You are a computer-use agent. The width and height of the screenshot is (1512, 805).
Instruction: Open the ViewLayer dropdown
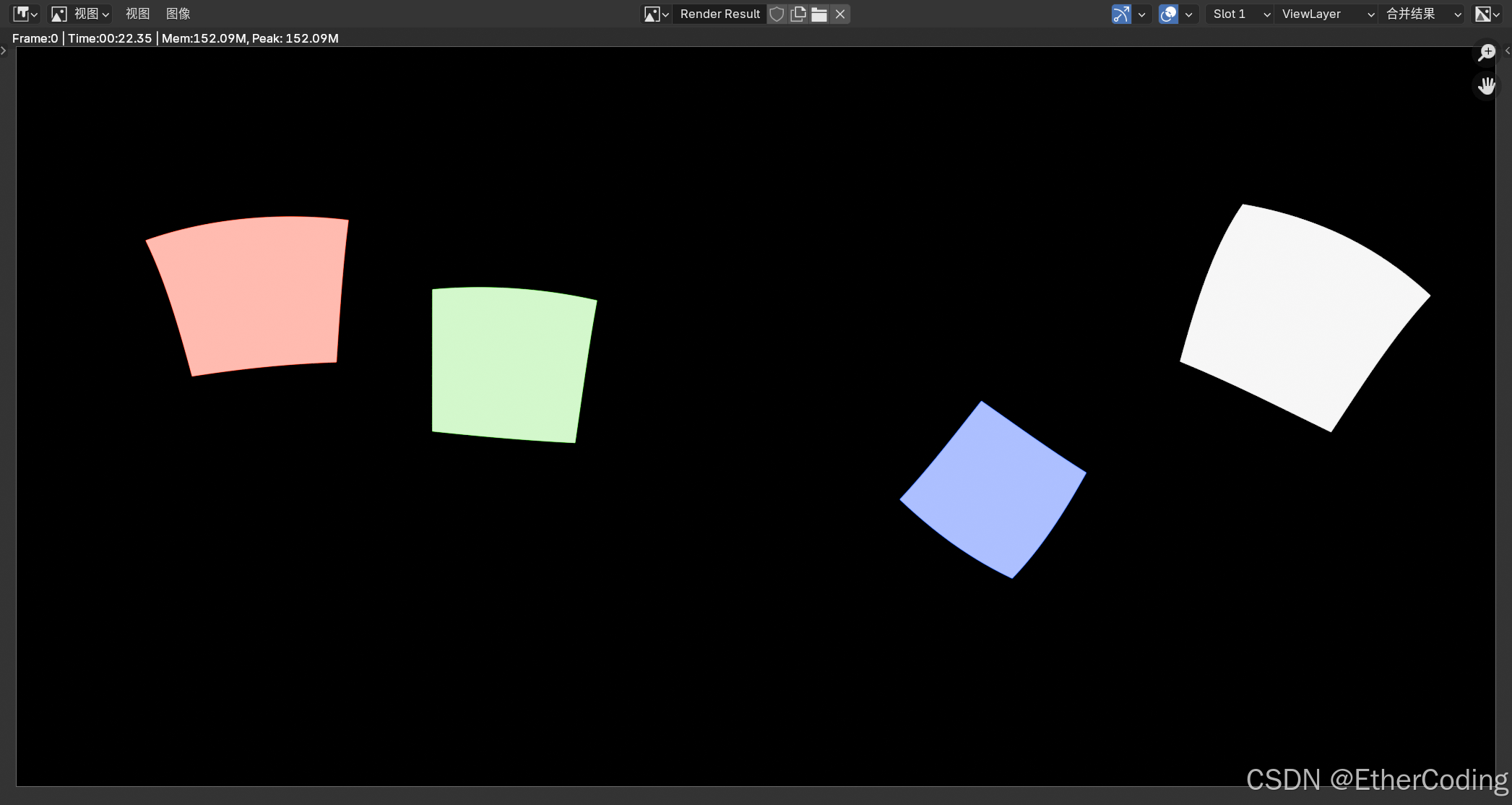(1326, 14)
